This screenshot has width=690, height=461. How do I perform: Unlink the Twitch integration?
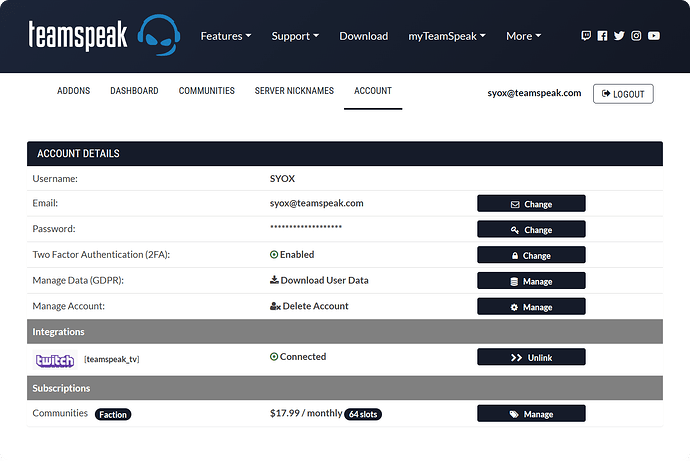pyautogui.click(x=531, y=357)
